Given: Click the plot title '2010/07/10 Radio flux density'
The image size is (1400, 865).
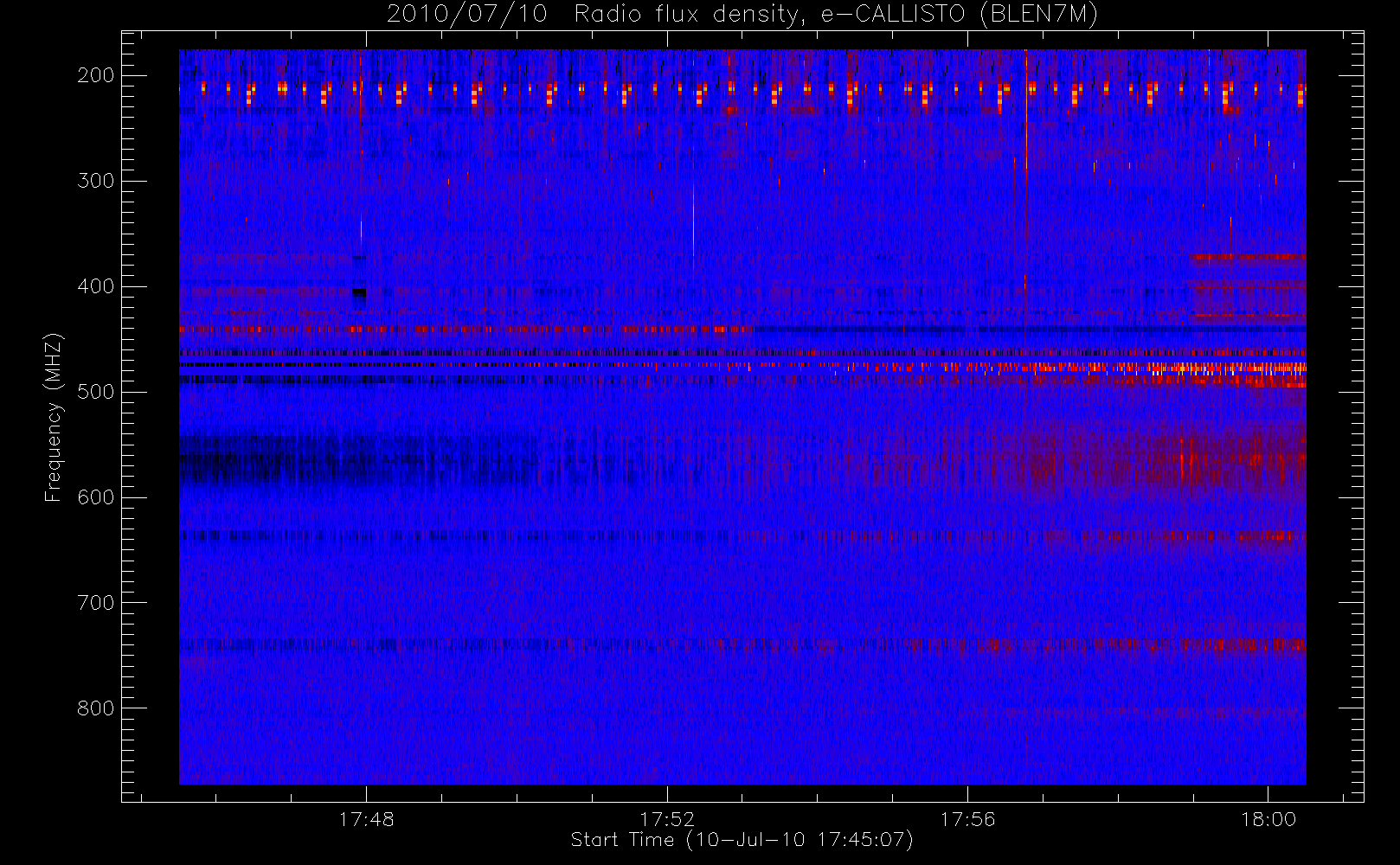Looking at the screenshot, I should (742, 15).
